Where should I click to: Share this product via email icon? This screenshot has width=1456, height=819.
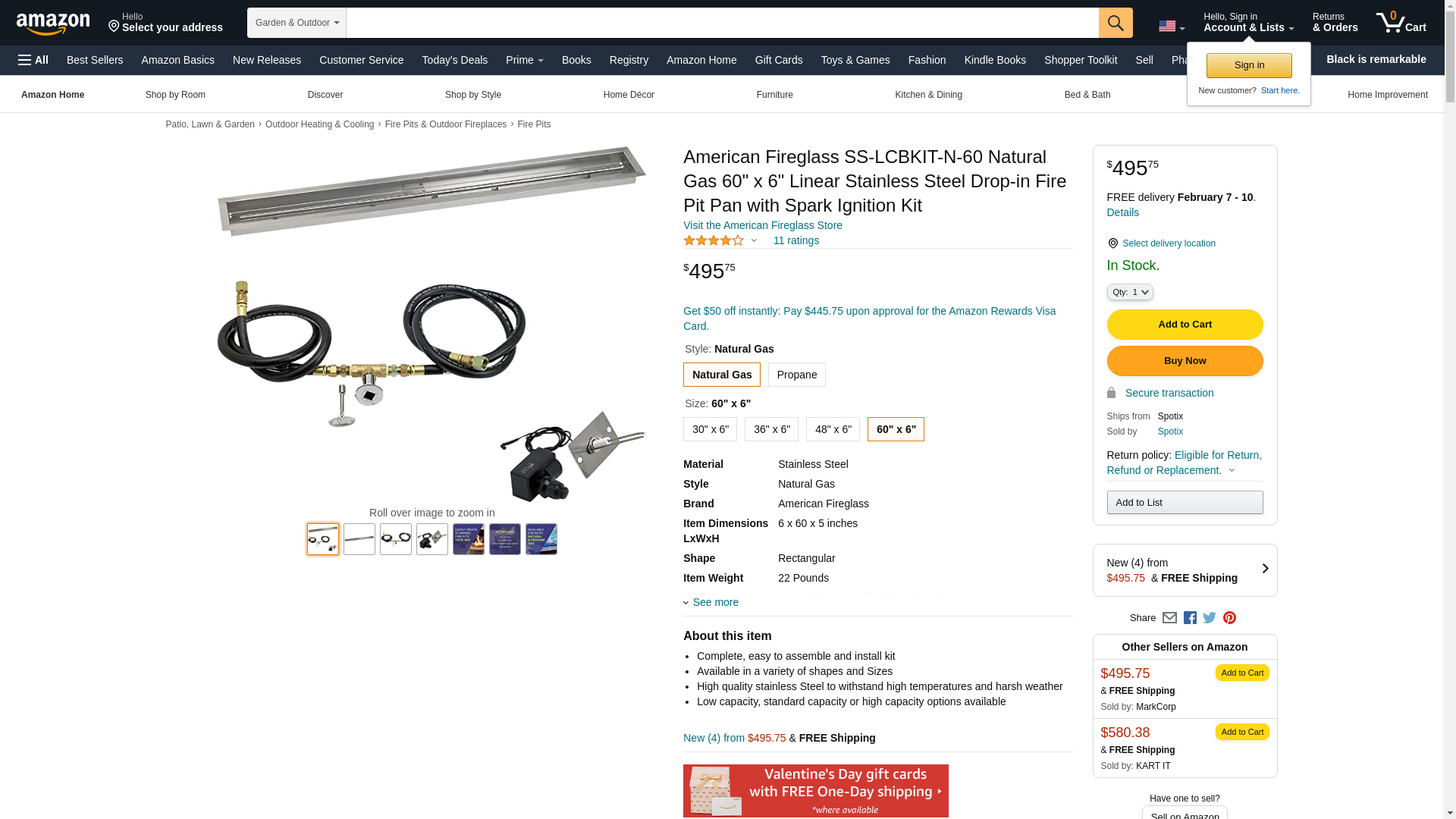[x=1169, y=618]
